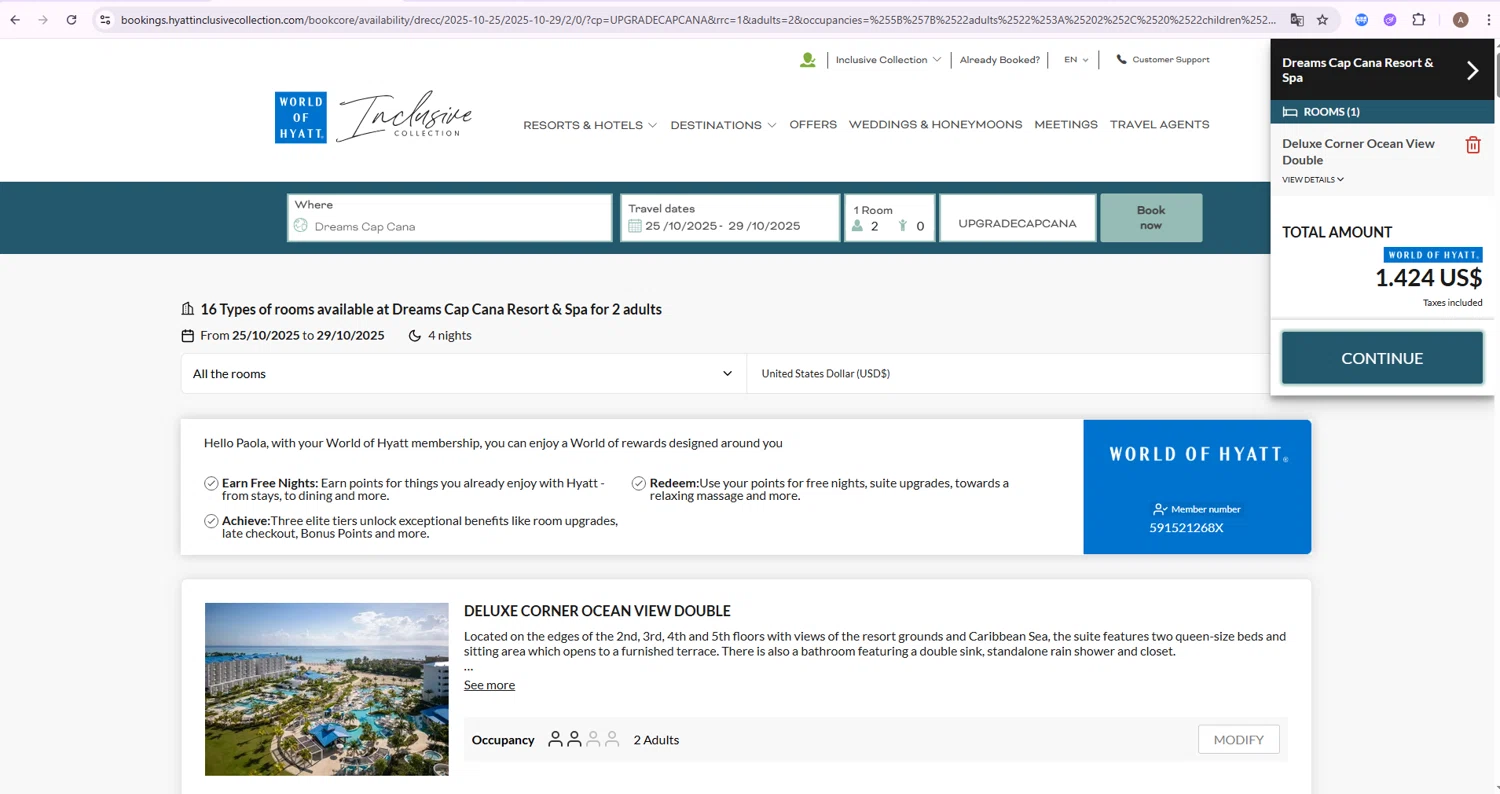This screenshot has height=794, width=1500.
Task: Expand View Details in the cart
Action: [x=1313, y=180]
